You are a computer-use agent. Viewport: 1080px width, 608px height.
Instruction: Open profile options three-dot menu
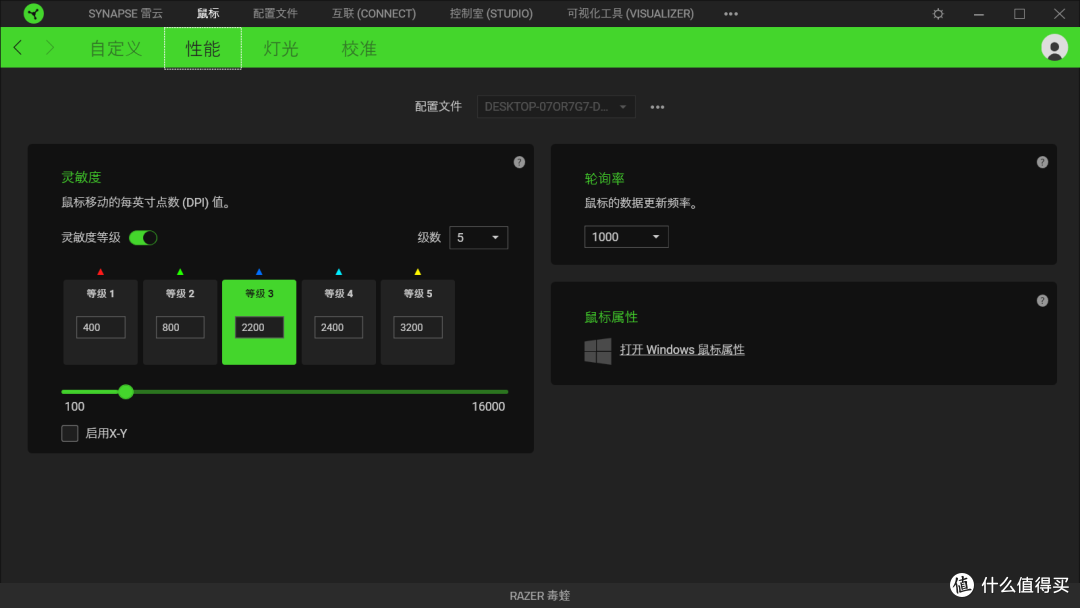[657, 107]
